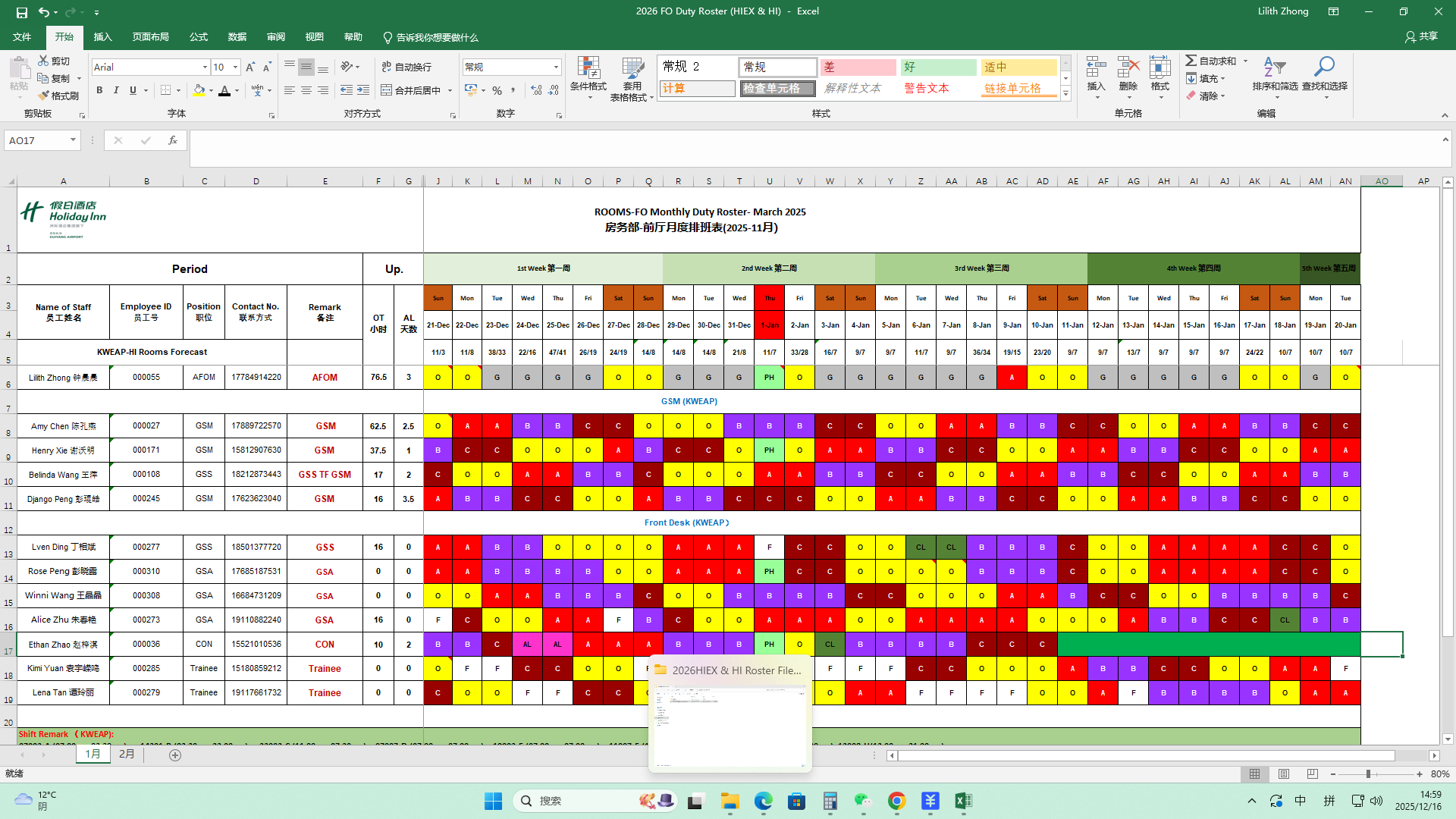Click the Format Painter brush icon
Viewport: 1456px width, 819px height.
coord(43,96)
